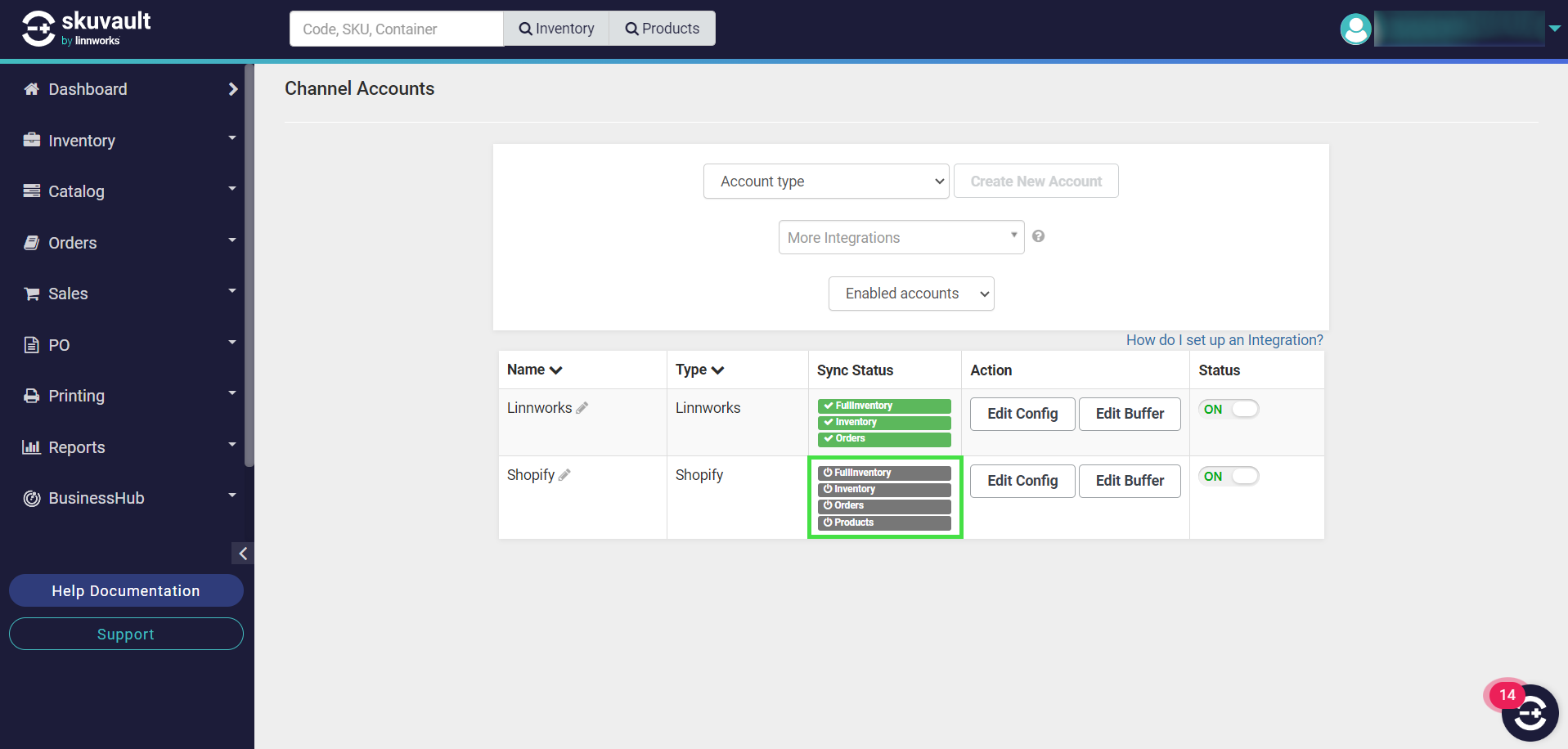1568x749 pixels.
Task: Click the help question mark beside More Integrations
Action: click(x=1038, y=236)
